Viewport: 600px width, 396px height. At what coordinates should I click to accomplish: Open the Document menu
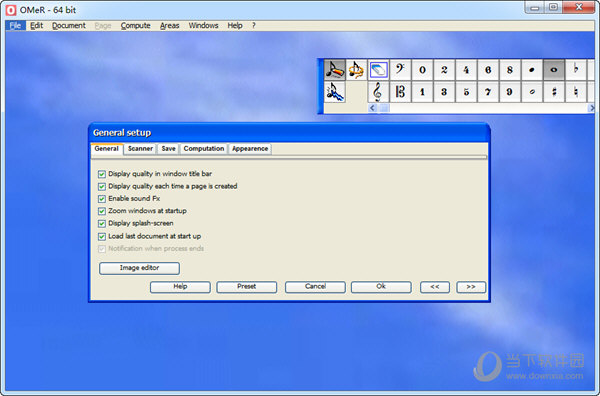click(x=69, y=26)
